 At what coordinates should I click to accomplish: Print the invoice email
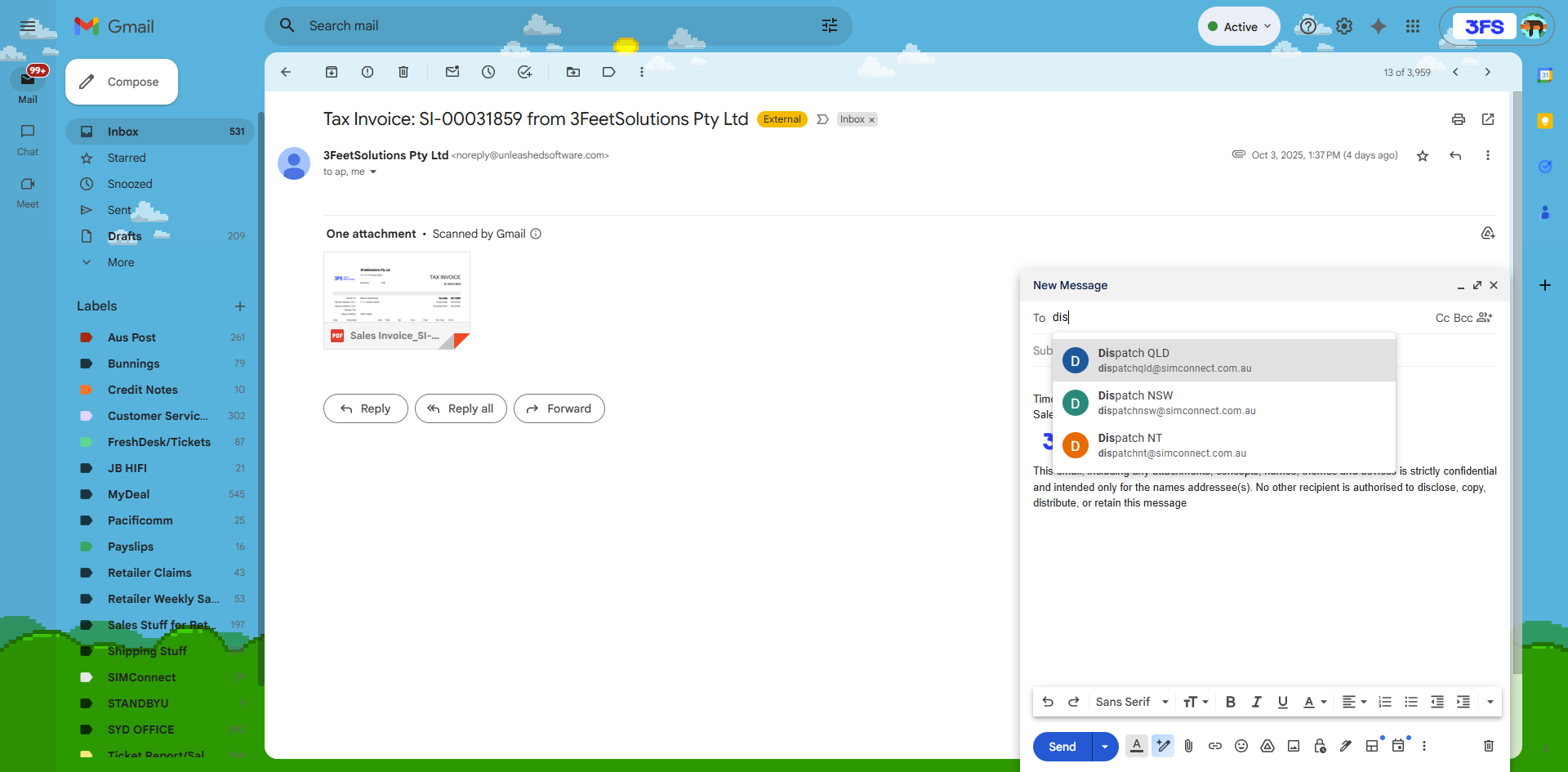1459,119
